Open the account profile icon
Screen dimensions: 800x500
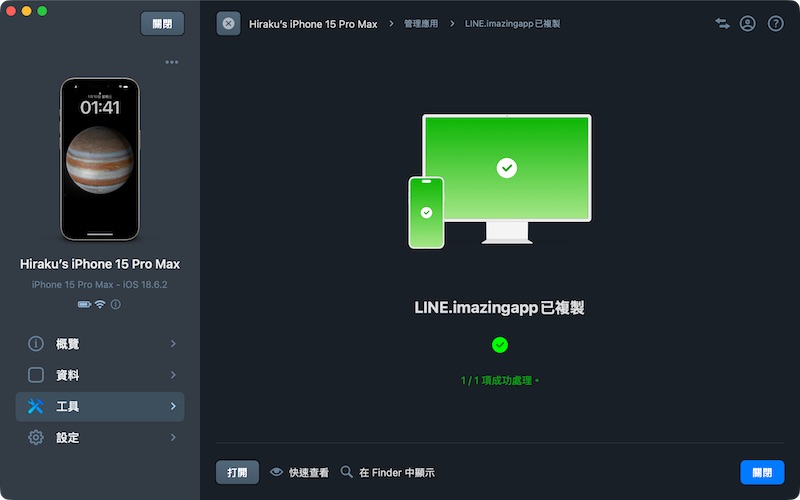747,23
